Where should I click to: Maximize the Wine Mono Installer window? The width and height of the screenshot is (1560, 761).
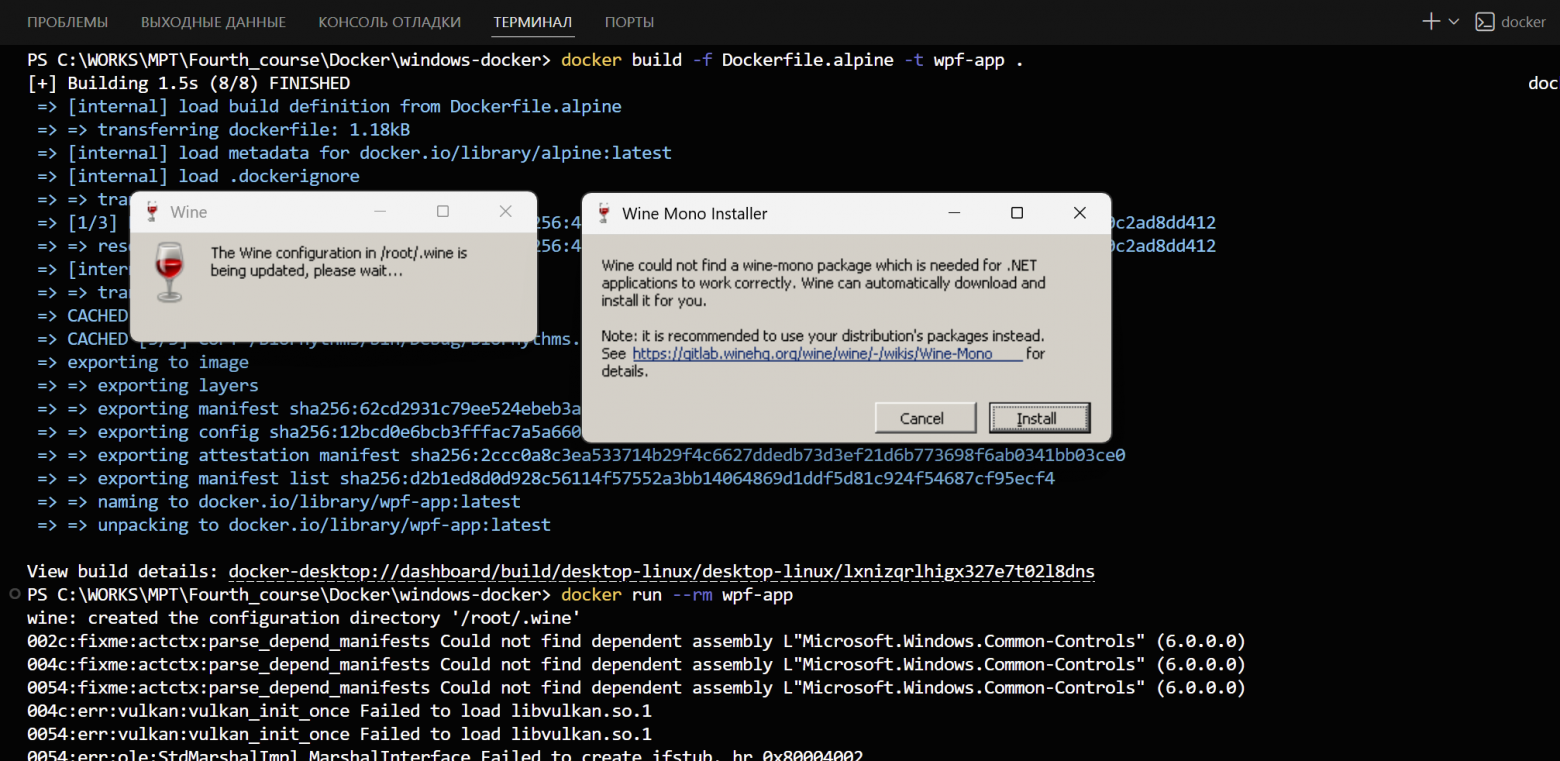coord(1017,213)
